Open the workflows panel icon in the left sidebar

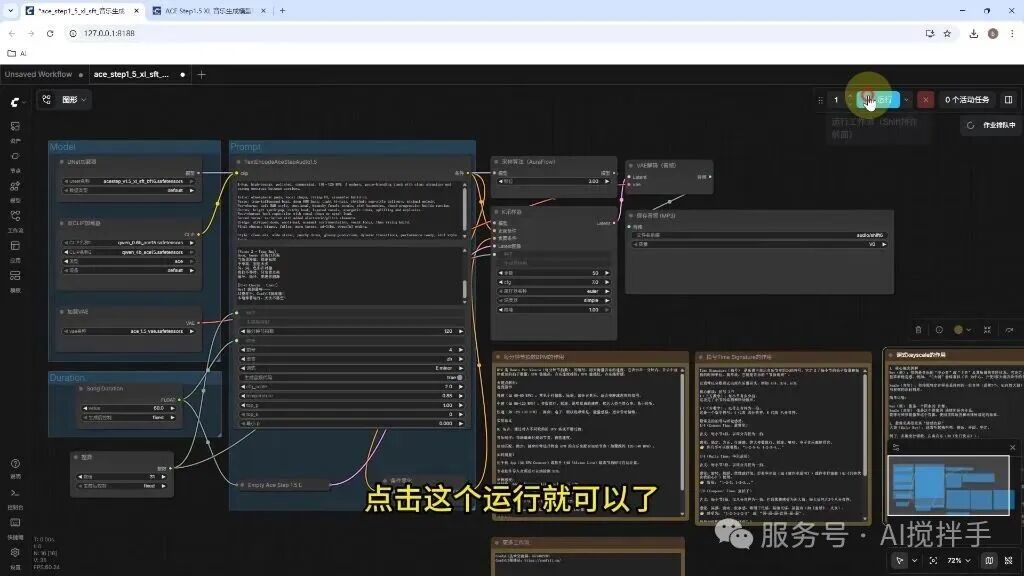click(x=15, y=216)
